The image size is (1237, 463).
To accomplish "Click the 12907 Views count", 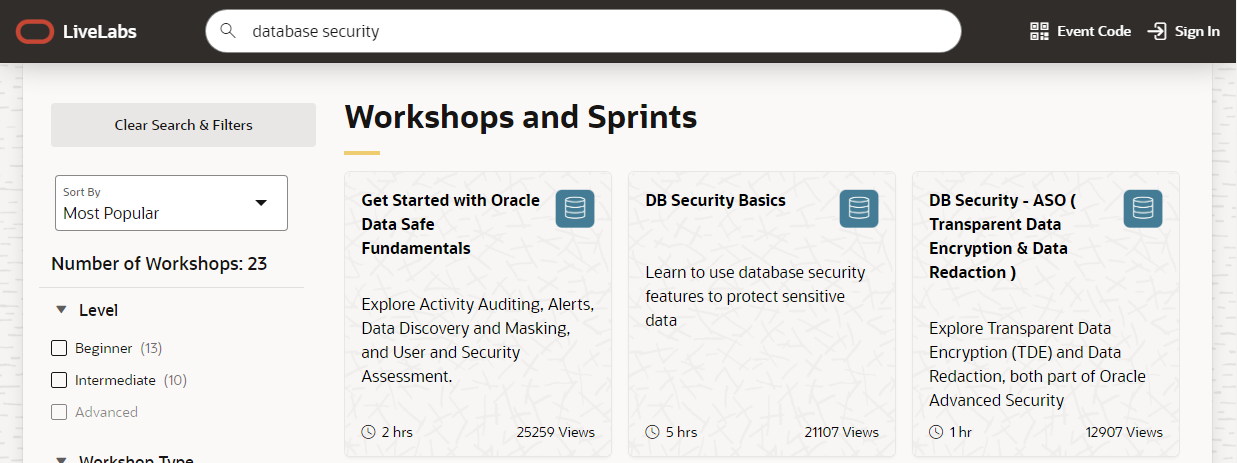I will coord(1124,432).
